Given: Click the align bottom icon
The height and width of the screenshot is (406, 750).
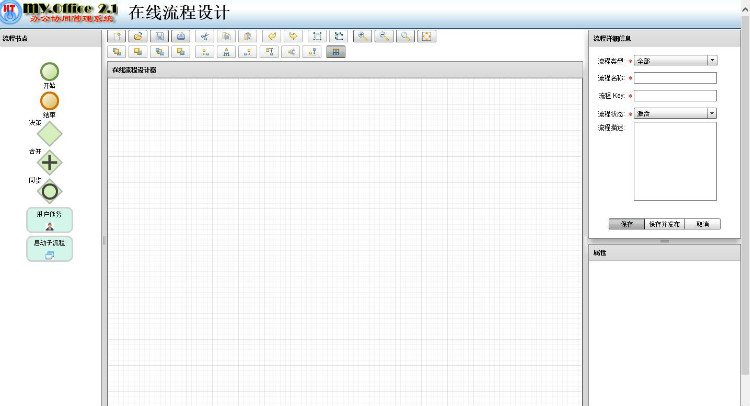Looking at the screenshot, I should coord(312,52).
